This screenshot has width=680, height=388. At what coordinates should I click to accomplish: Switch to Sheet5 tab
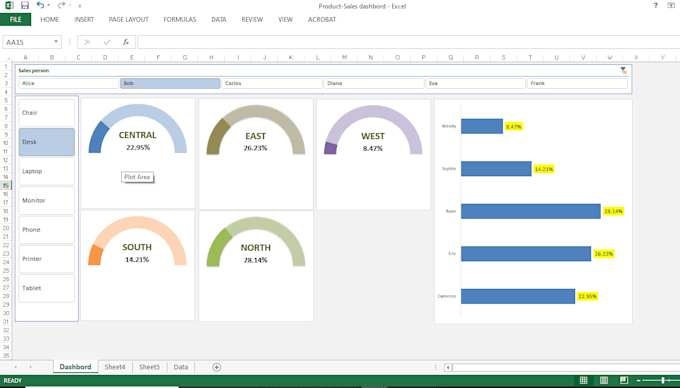(149, 367)
